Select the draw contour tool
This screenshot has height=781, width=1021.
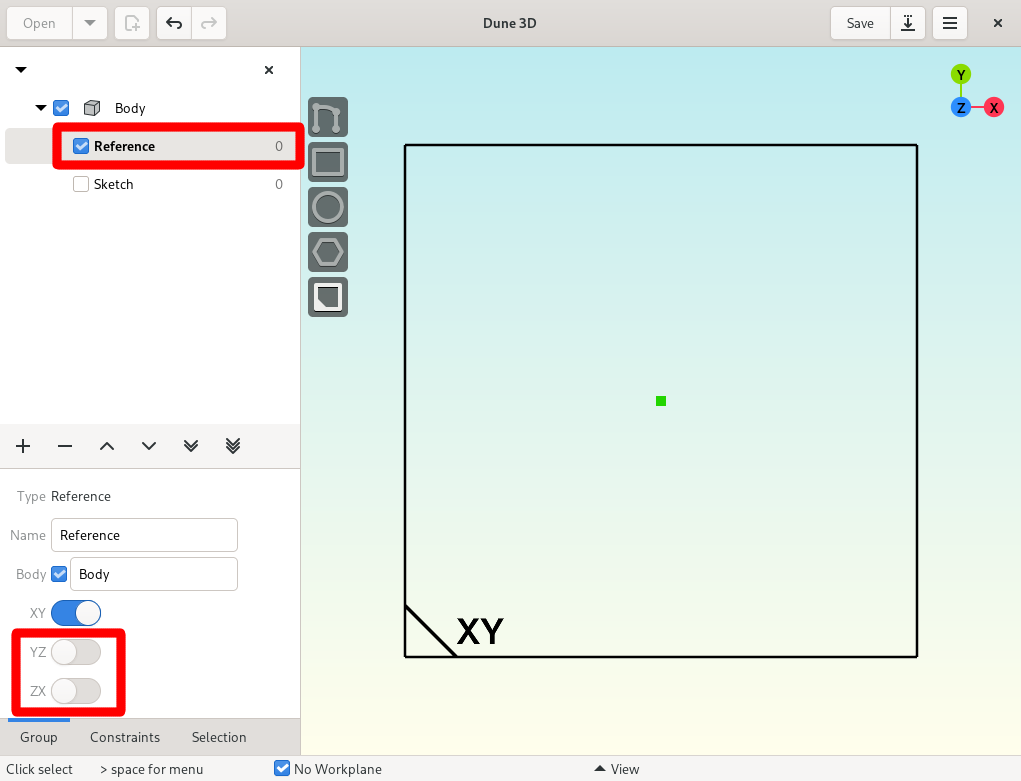[328, 117]
